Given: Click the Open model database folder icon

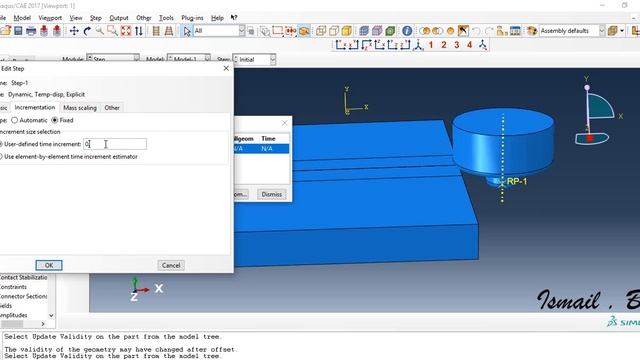Looking at the screenshot, I should click(5, 31).
